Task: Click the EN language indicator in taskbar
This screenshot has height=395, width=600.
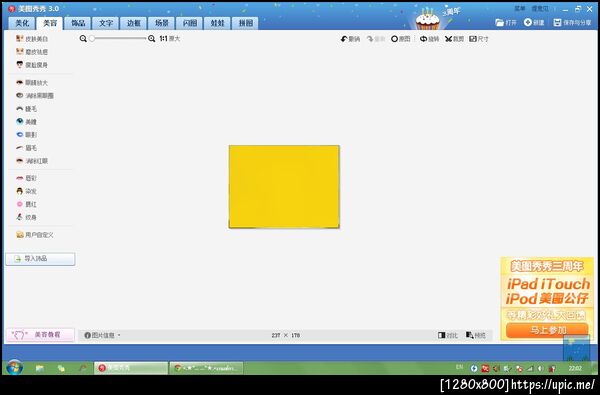Action: point(459,367)
